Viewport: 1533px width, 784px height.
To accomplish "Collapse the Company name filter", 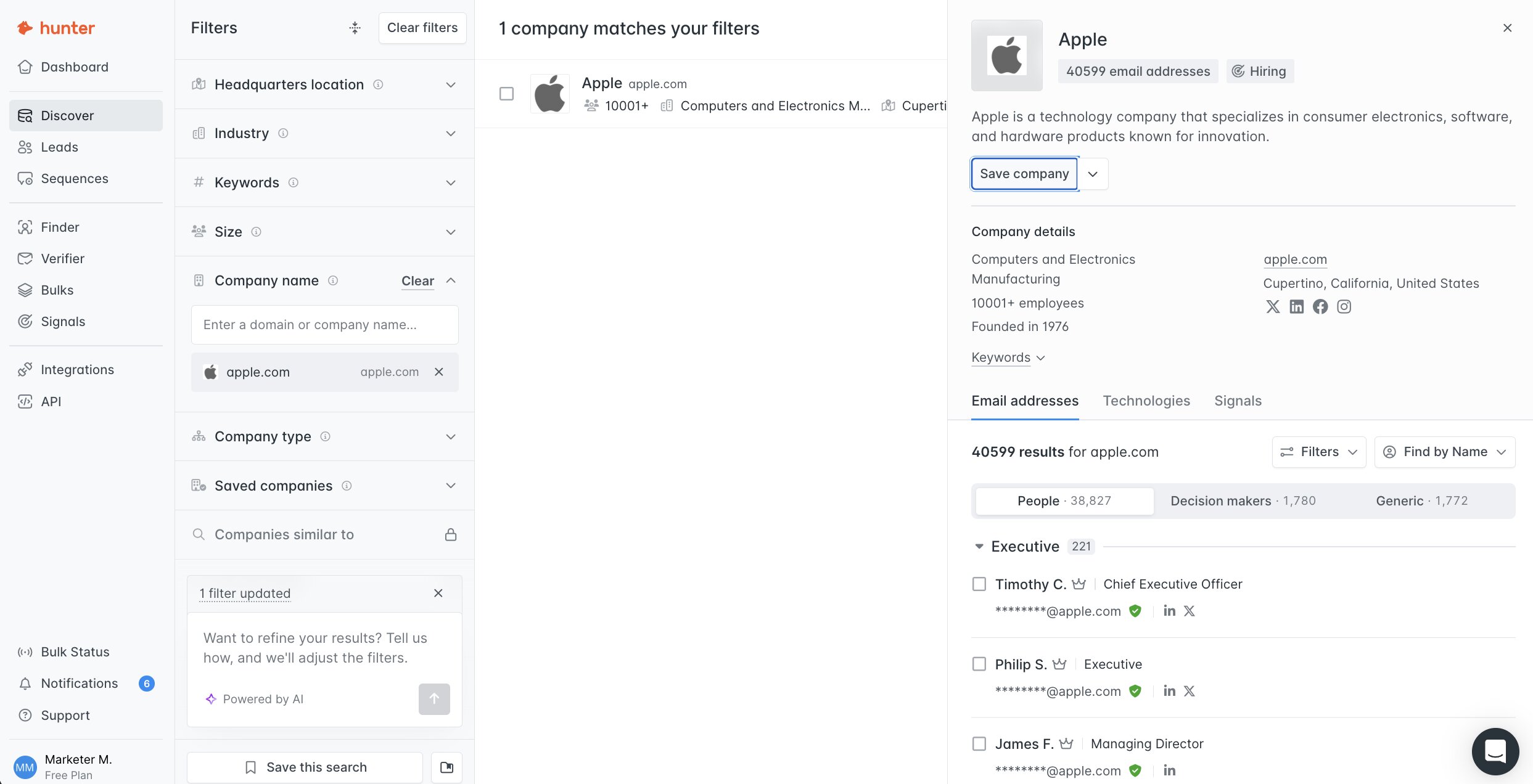I will tap(451, 280).
